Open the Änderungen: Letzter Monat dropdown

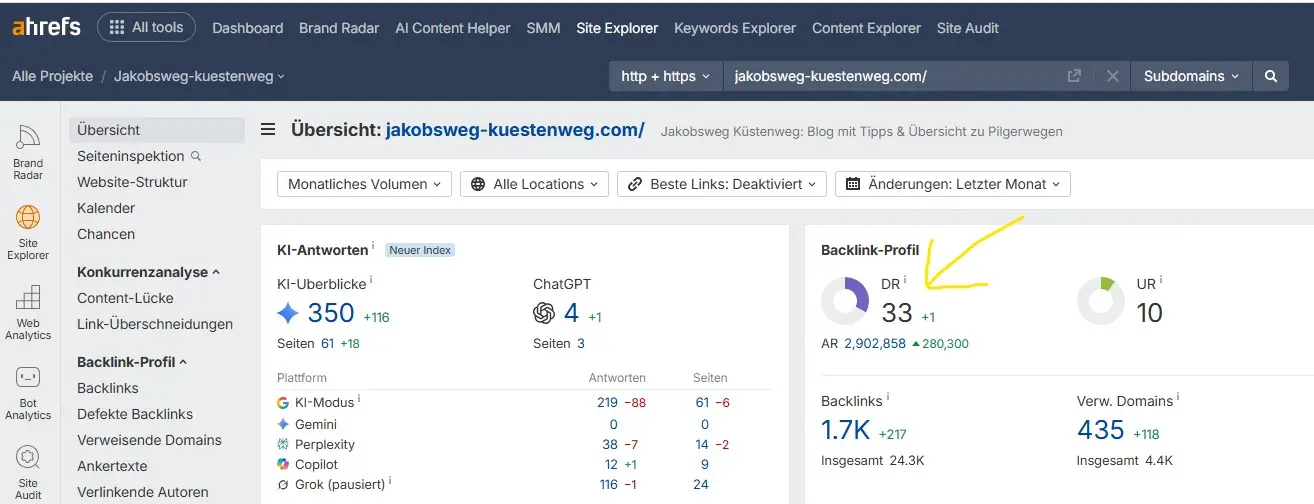(953, 184)
